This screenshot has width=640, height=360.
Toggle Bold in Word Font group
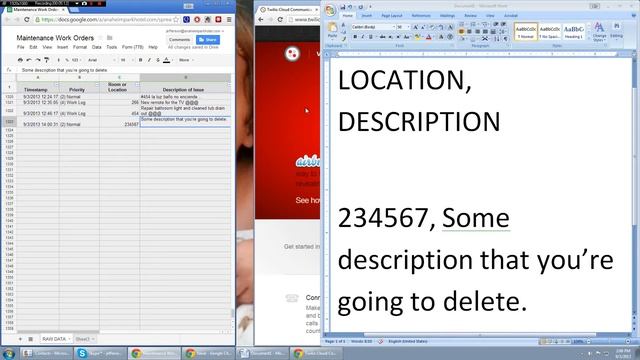click(355, 37)
